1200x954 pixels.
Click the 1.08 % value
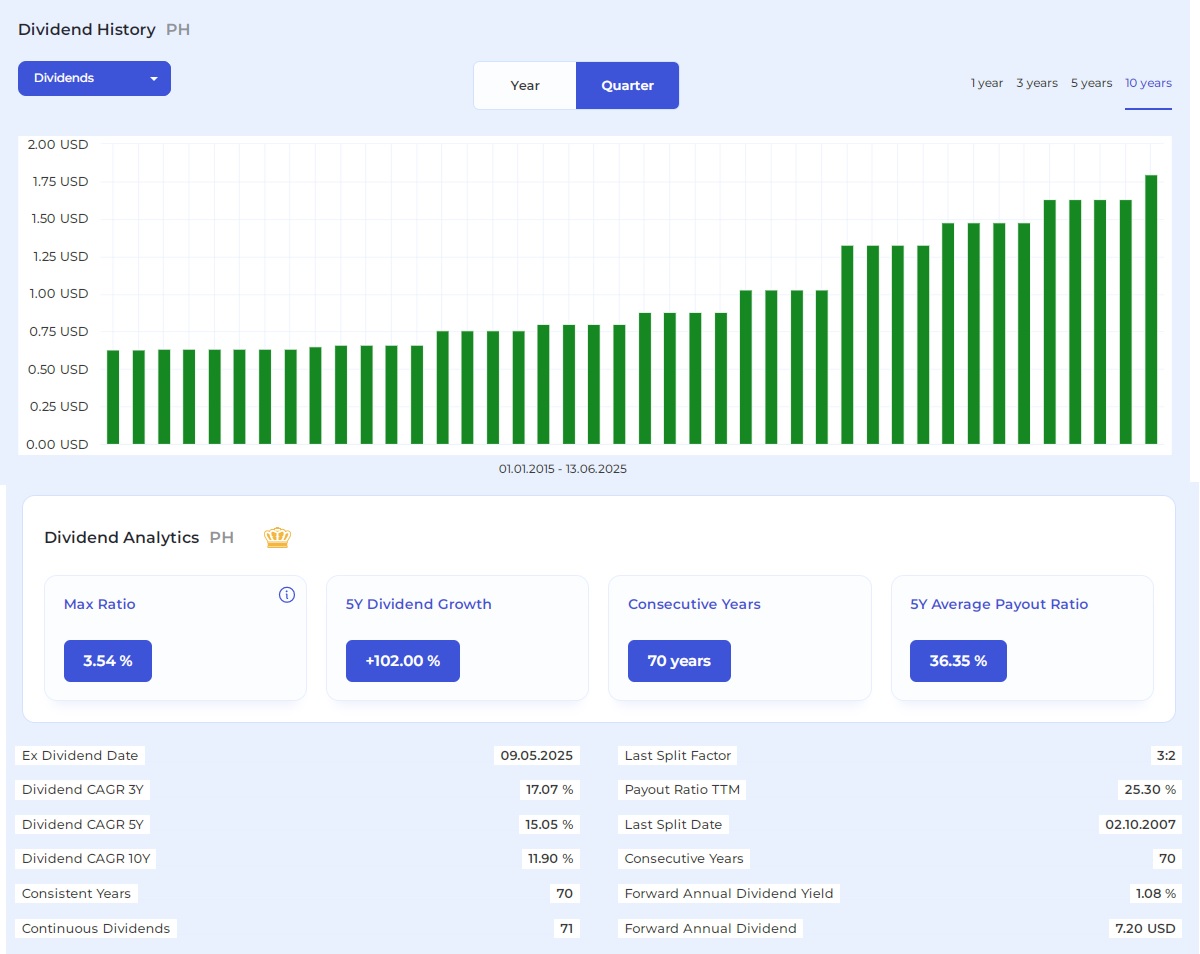(x=1156, y=894)
